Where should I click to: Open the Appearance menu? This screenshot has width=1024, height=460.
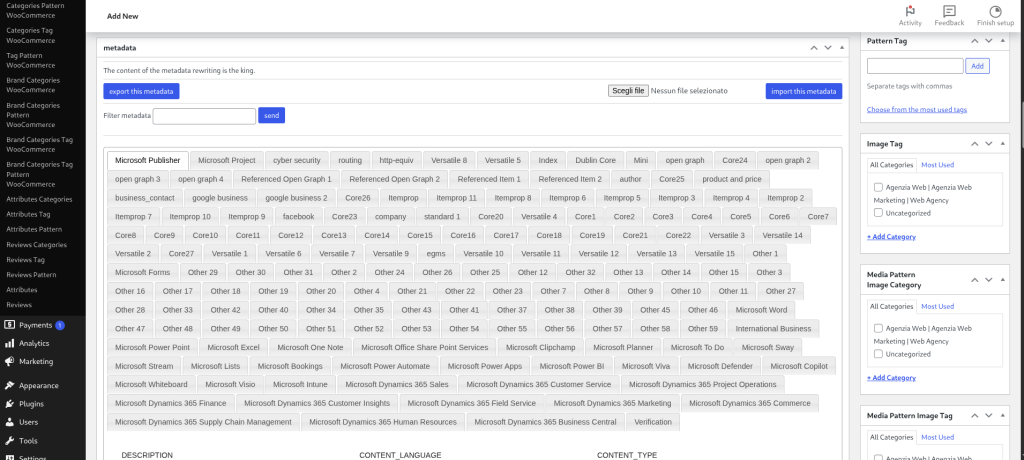click(x=39, y=385)
